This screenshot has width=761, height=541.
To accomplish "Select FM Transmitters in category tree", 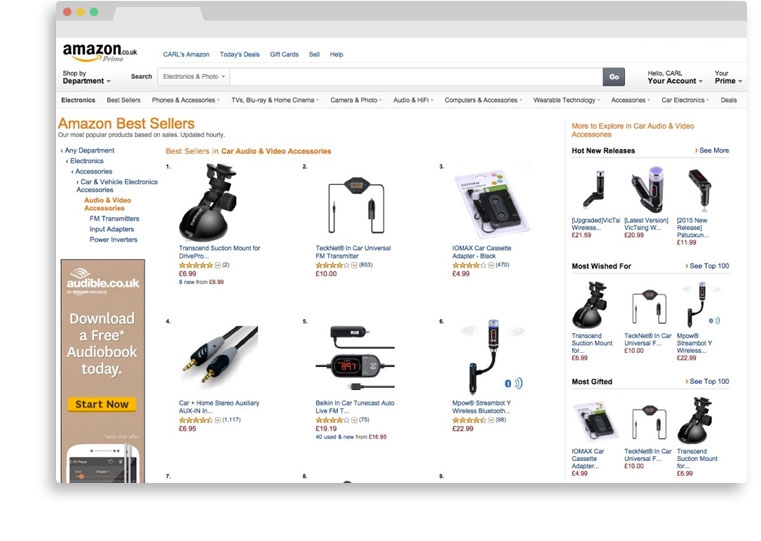I will point(114,219).
